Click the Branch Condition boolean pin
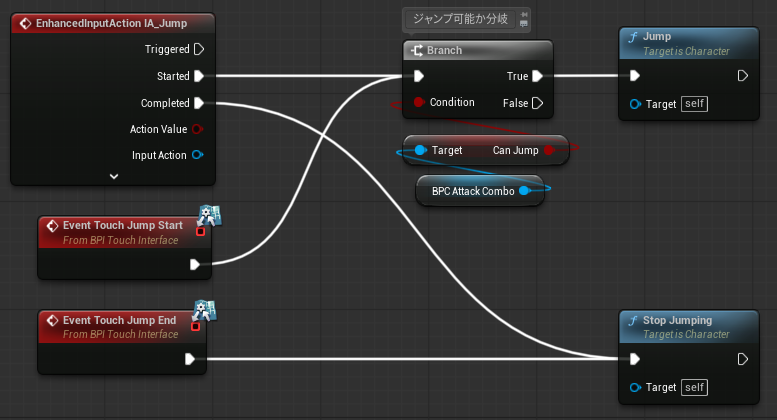Image resolution: width=777 pixels, height=420 pixels. coord(419,102)
